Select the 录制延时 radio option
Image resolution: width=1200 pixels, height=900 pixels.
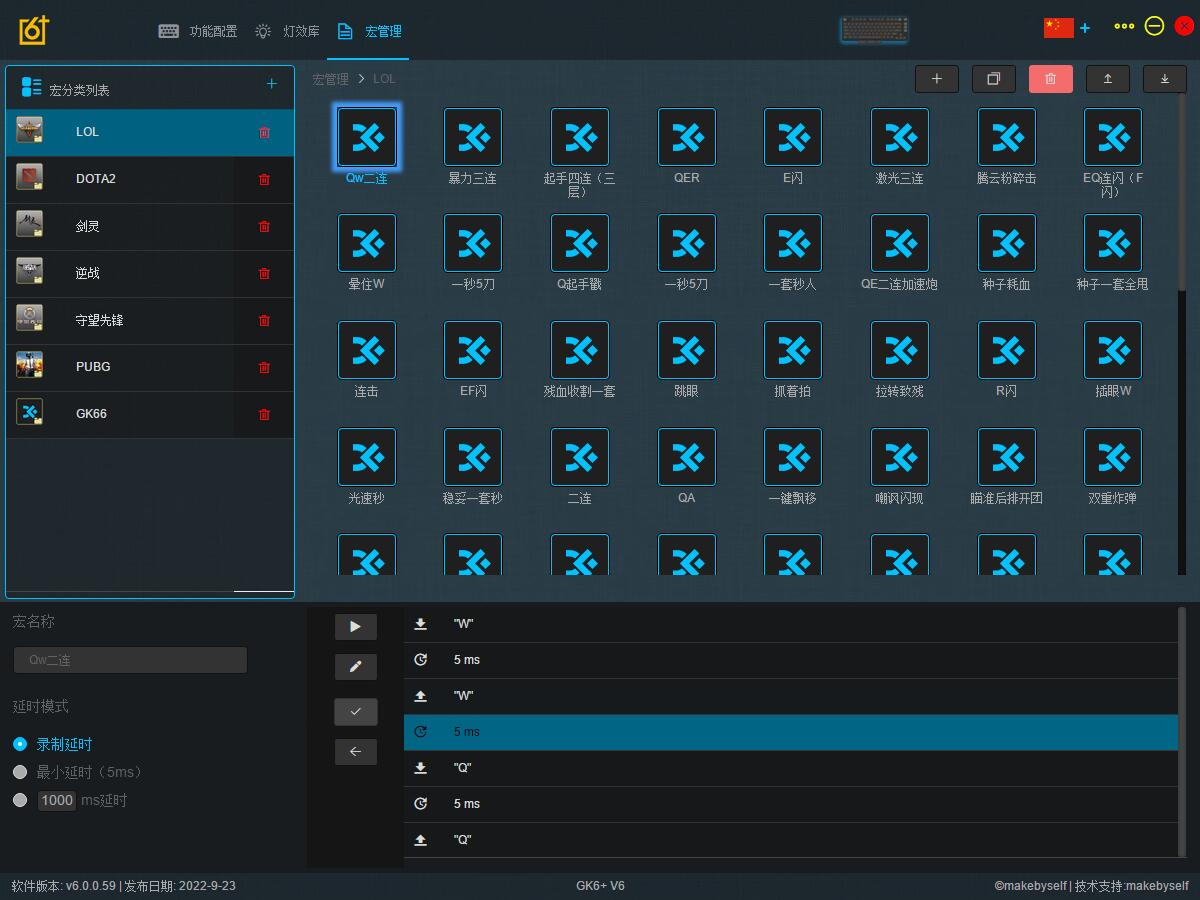pos(20,744)
